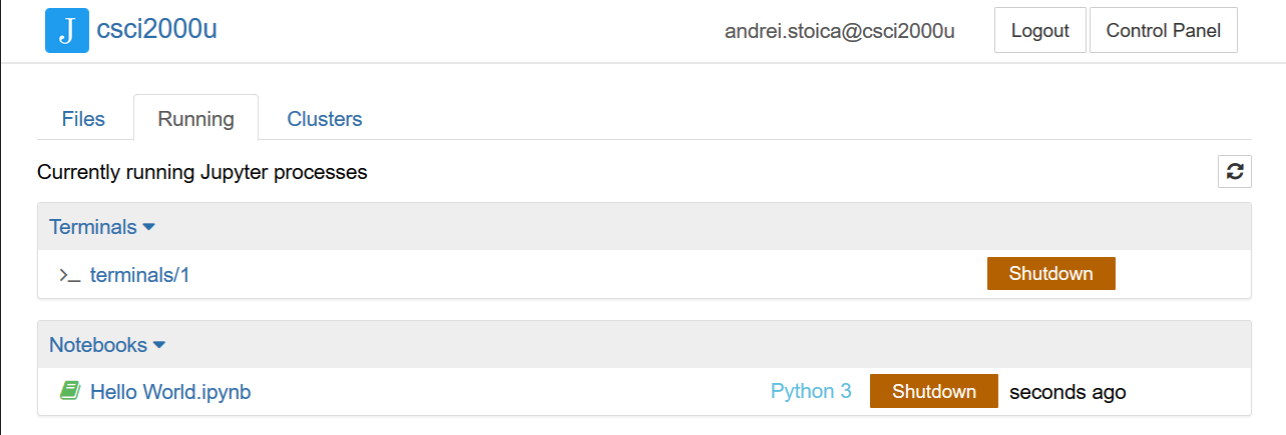The width and height of the screenshot is (1286, 435).
Task: Click the 'seconds ago' timestamp
Action: point(1067,392)
